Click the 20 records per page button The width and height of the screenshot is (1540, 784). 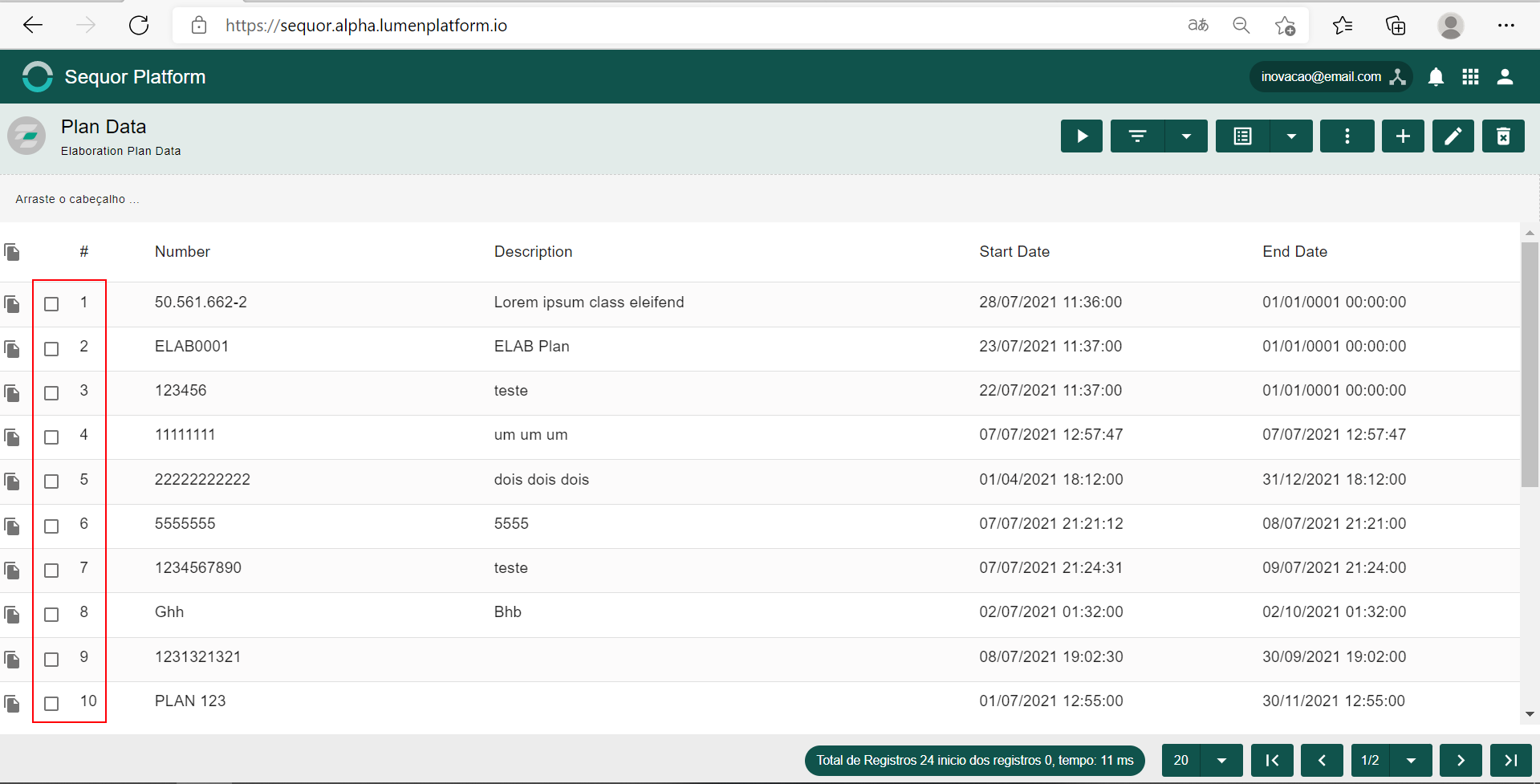[1181, 761]
